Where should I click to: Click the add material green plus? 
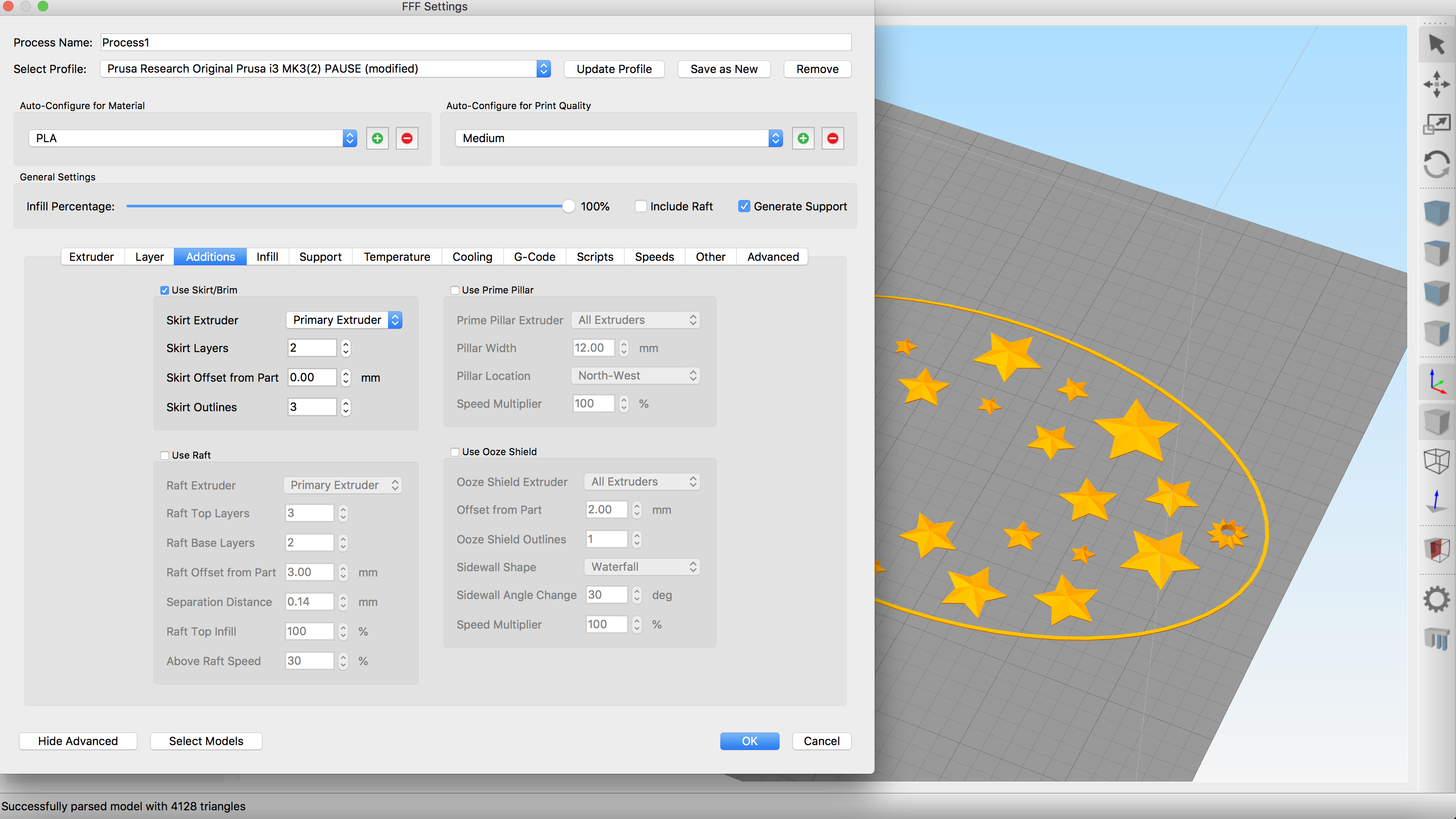(377, 138)
